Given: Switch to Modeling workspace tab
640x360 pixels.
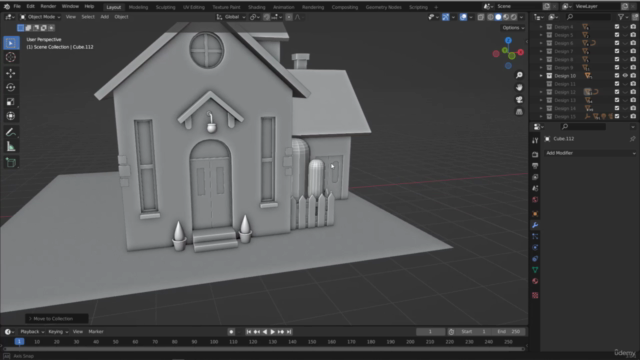Looking at the screenshot, I should (138, 7).
